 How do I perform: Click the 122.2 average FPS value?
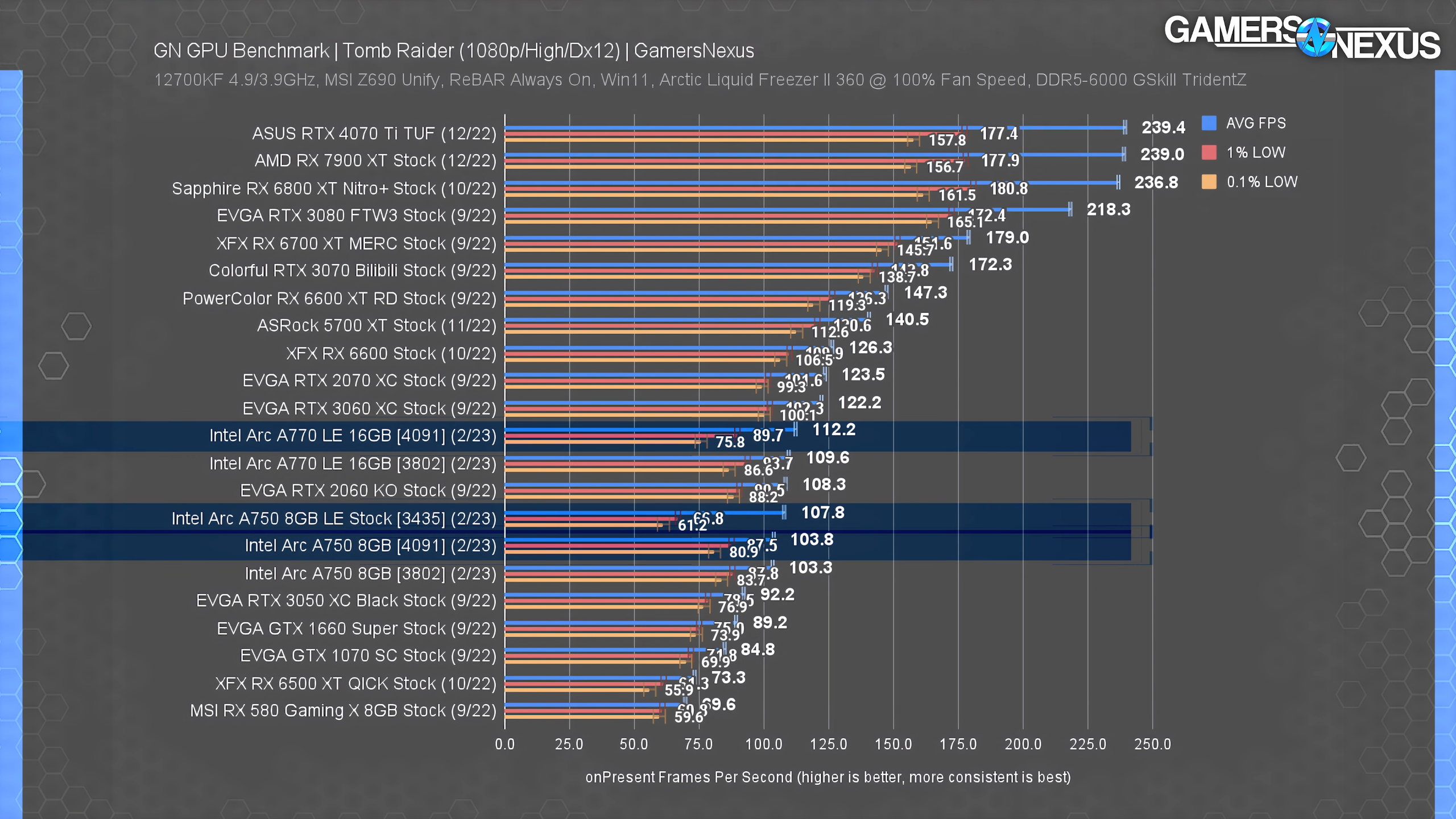[x=859, y=403]
